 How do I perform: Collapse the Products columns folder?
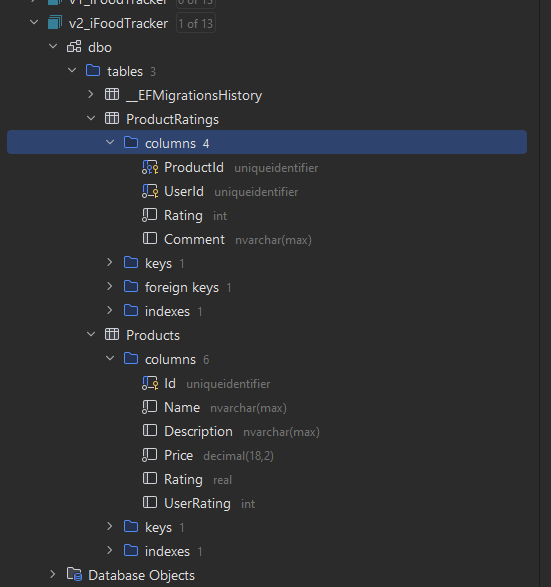110,359
